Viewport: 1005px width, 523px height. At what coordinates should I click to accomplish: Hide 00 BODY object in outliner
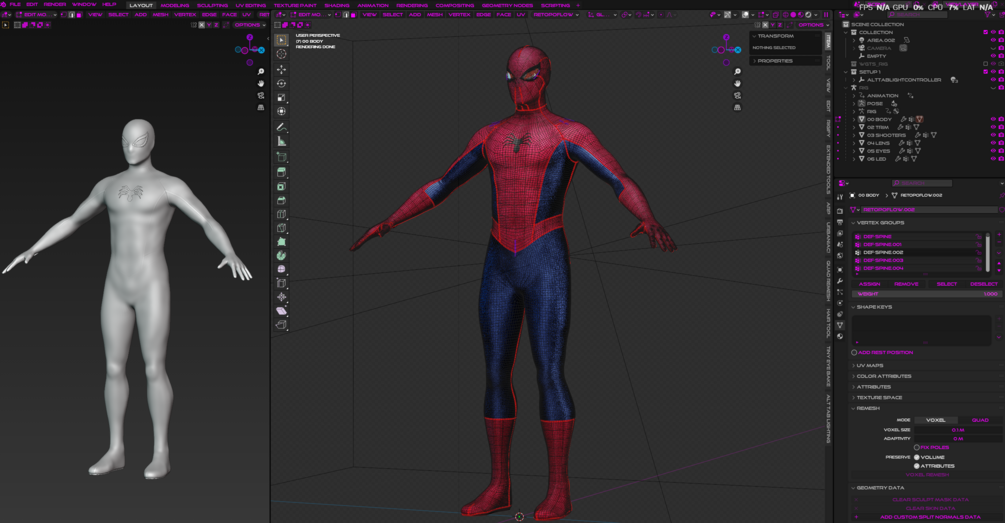pyautogui.click(x=993, y=119)
